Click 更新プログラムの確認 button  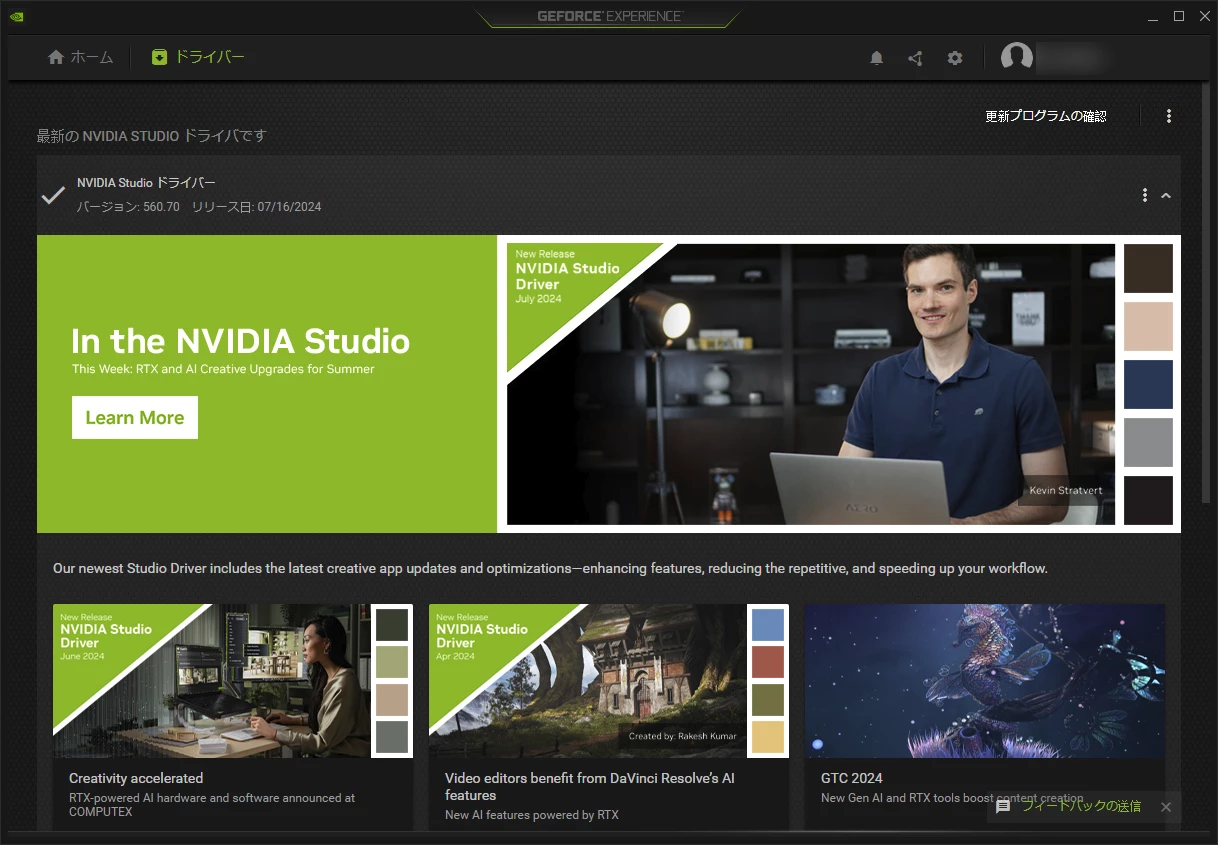coord(1046,116)
